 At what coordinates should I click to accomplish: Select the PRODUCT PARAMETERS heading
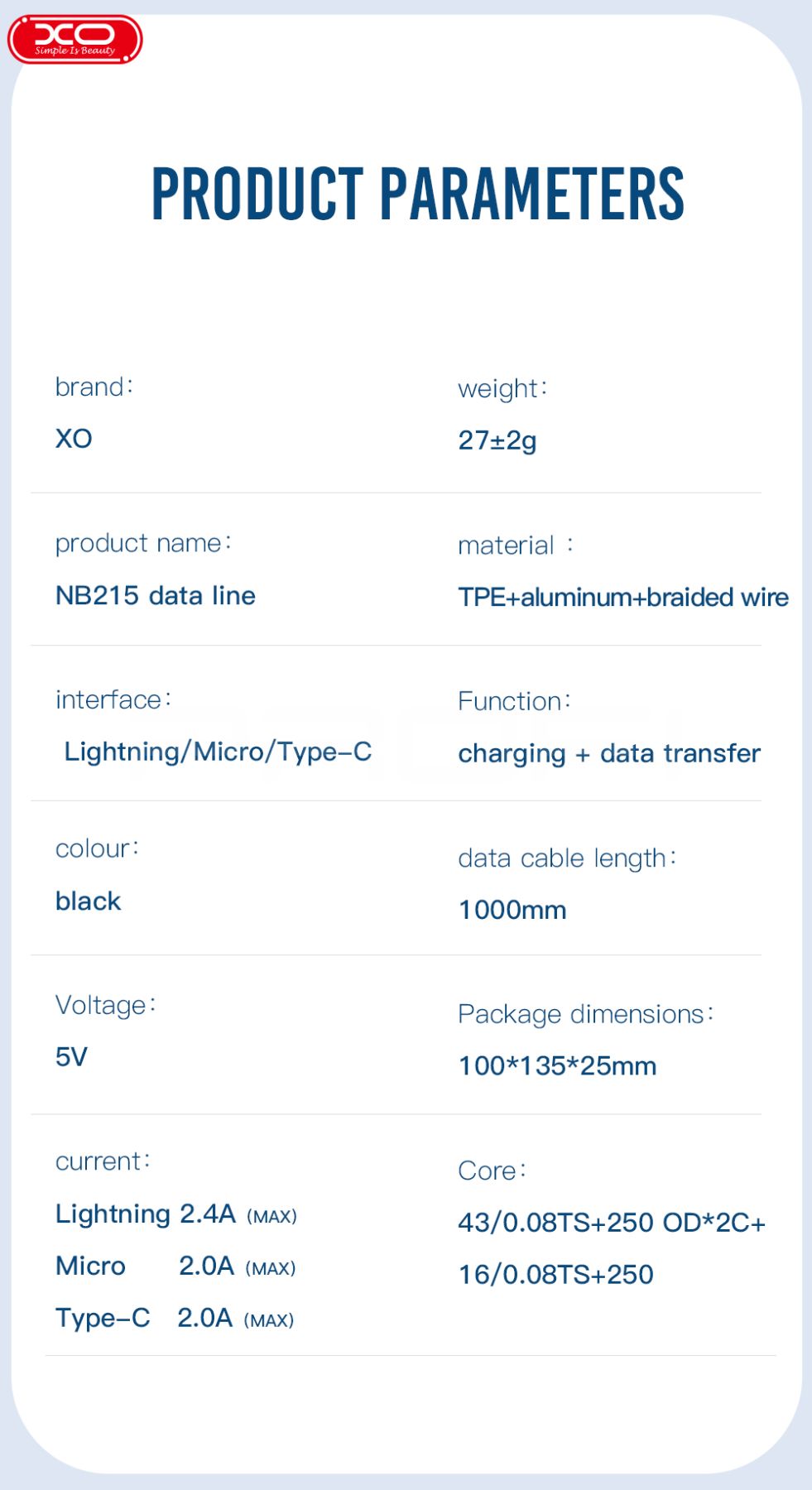[418, 194]
